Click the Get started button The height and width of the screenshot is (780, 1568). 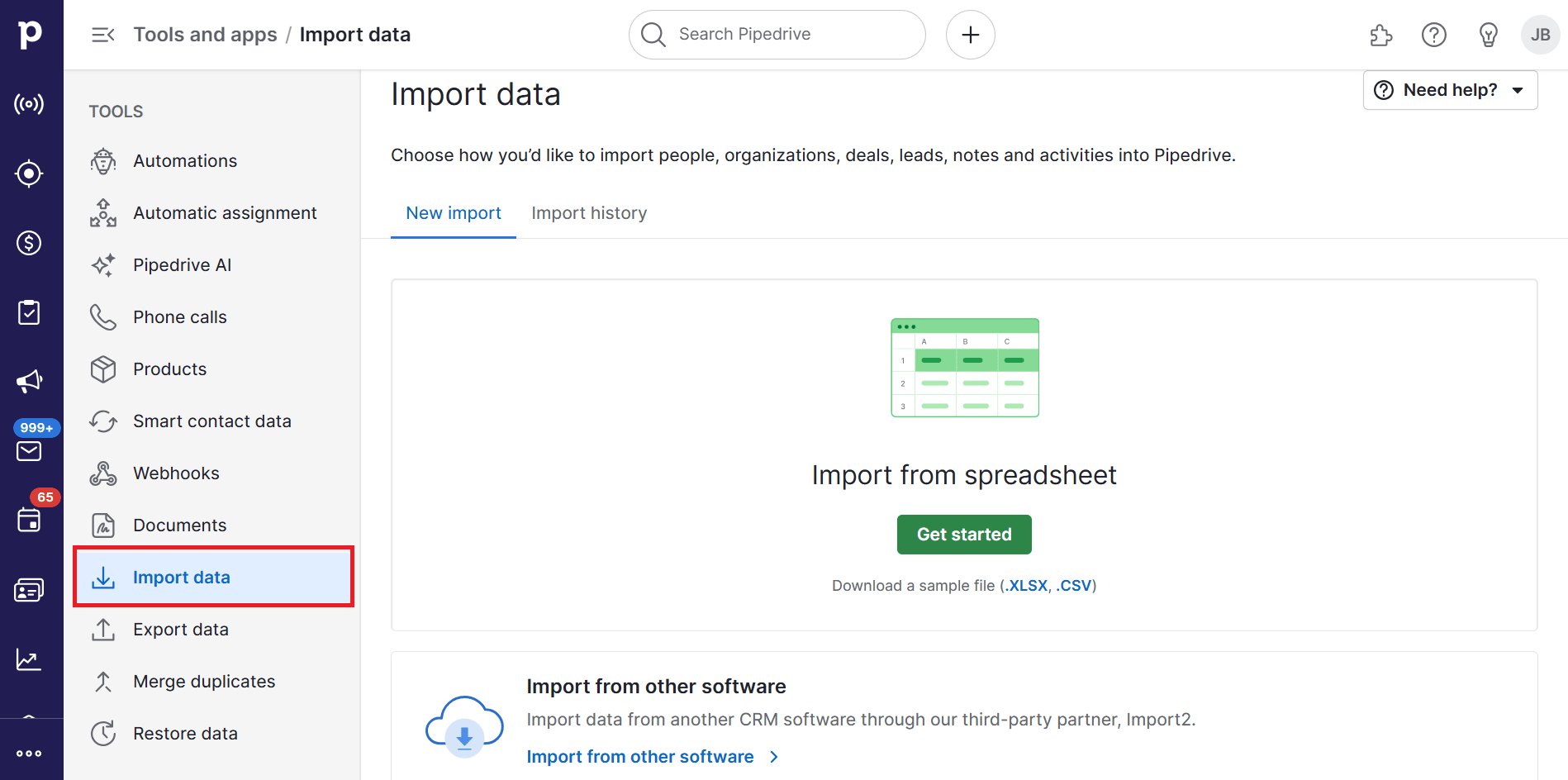point(963,535)
